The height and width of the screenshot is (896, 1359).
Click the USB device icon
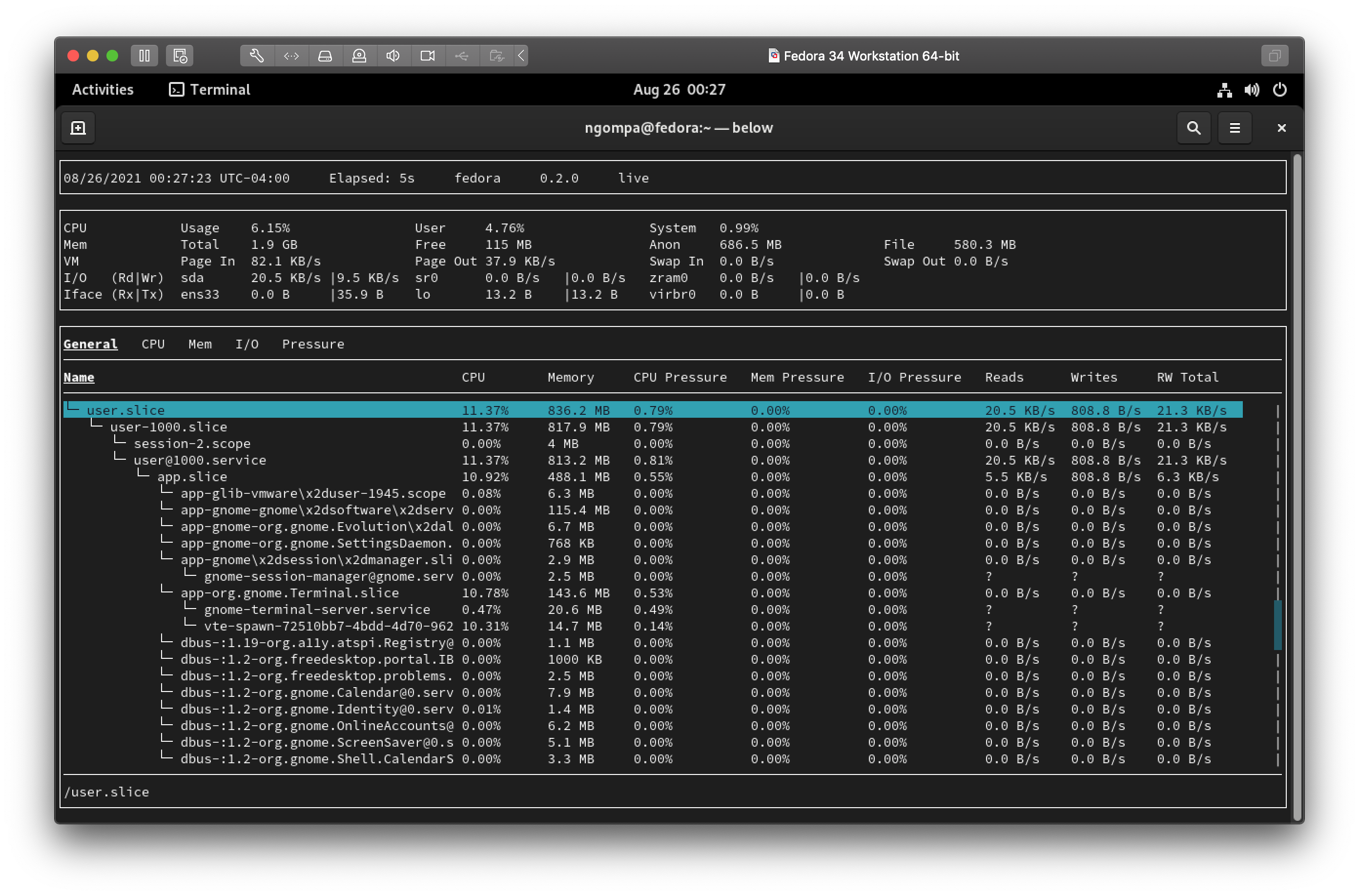point(462,56)
